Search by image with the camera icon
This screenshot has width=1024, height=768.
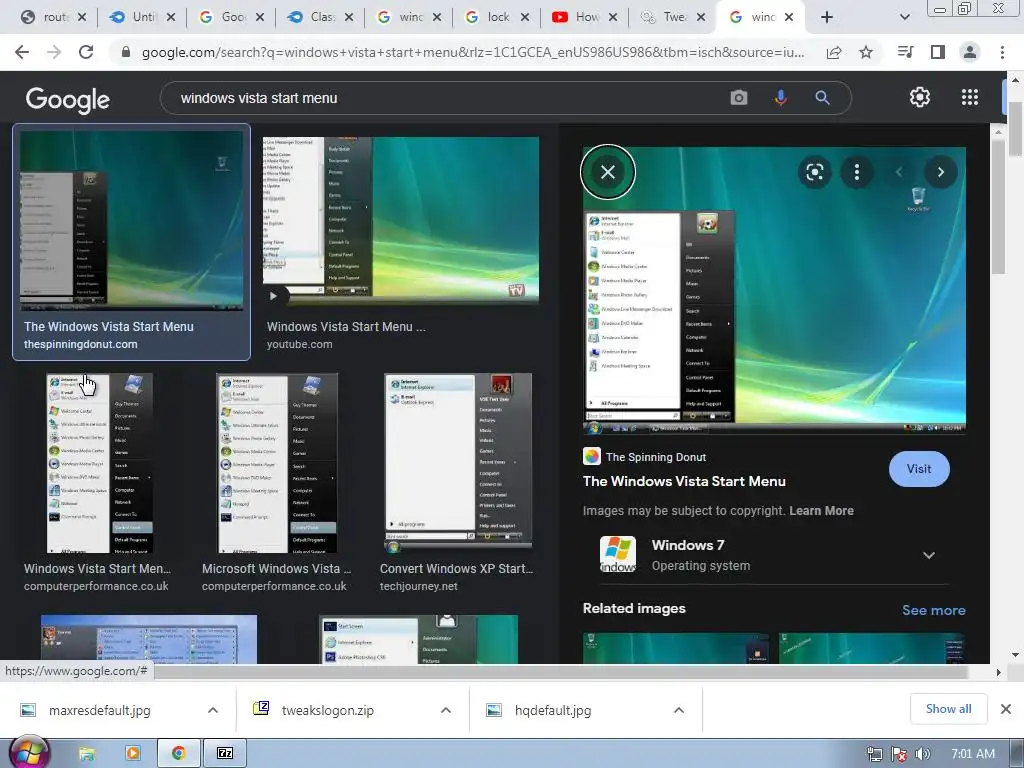(x=739, y=98)
